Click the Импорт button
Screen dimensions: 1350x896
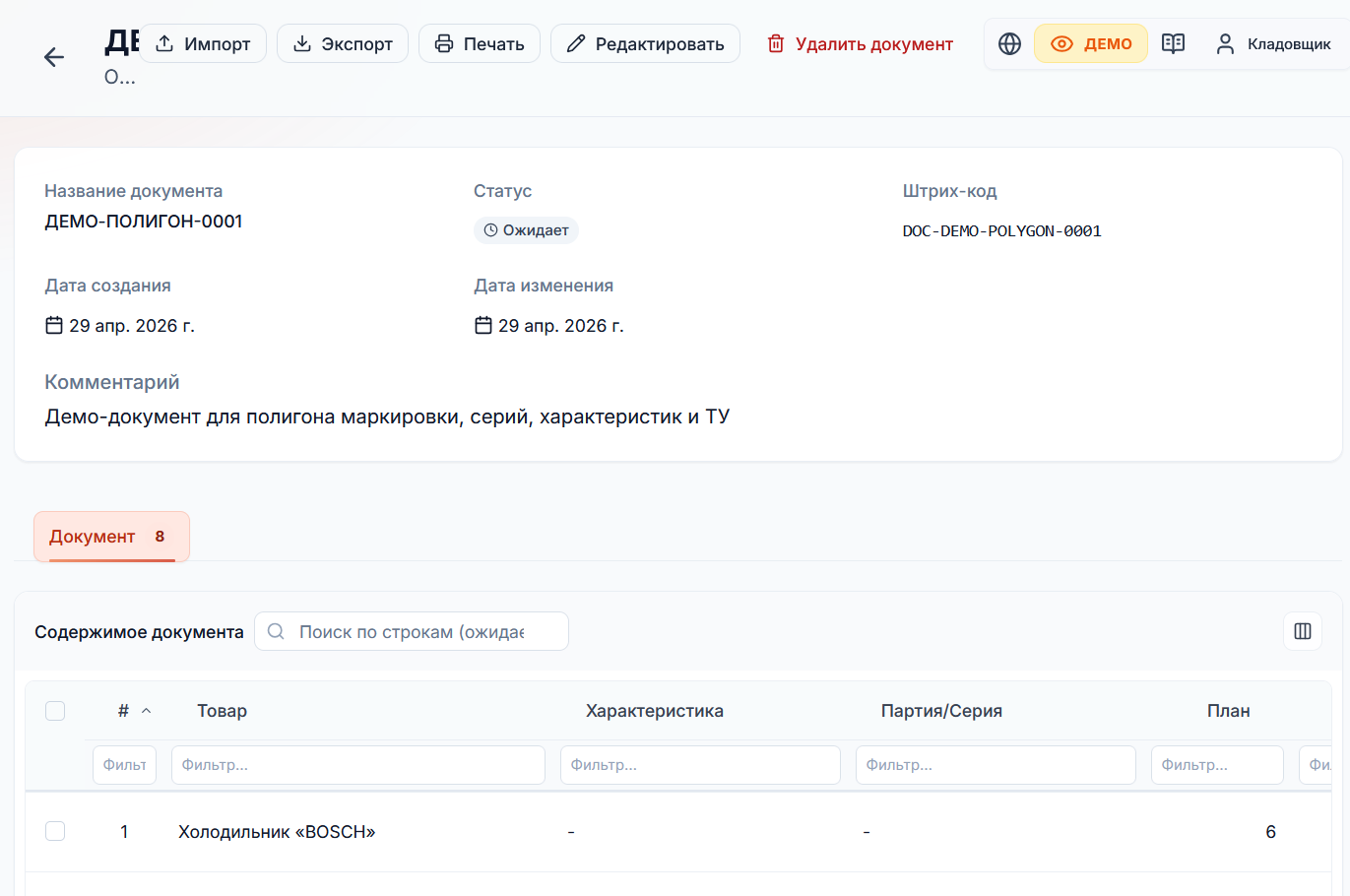tap(203, 43)
